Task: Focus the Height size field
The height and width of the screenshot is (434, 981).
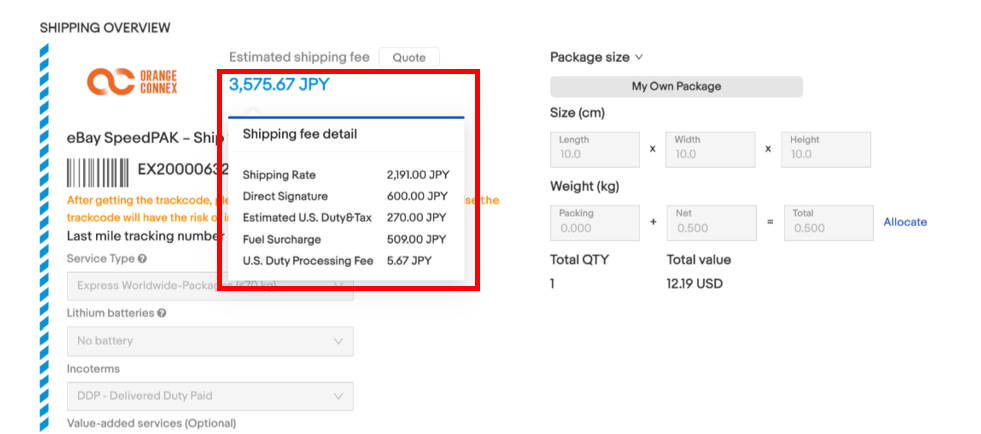Action: [x=826, y=149]
